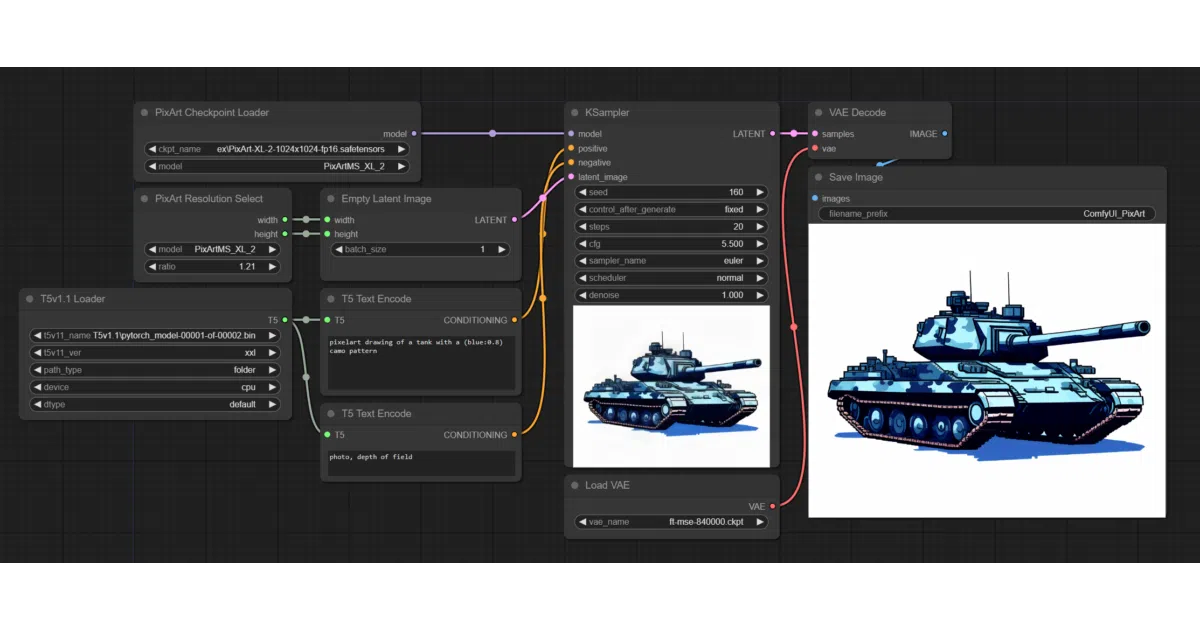
Task: Collapse the PixArt Checkpoint Loader node via its title dot
Action: click(145, 113)
